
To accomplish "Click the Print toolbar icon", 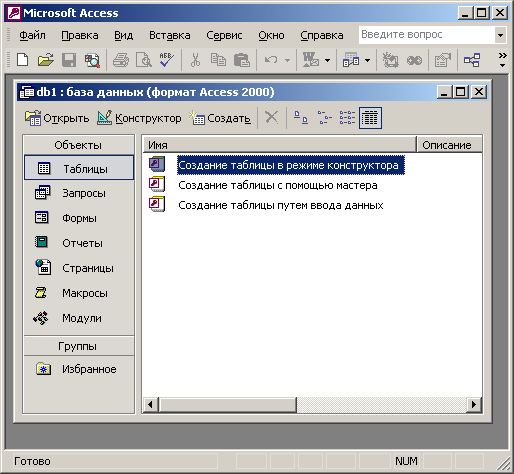I will coord(121,60).
